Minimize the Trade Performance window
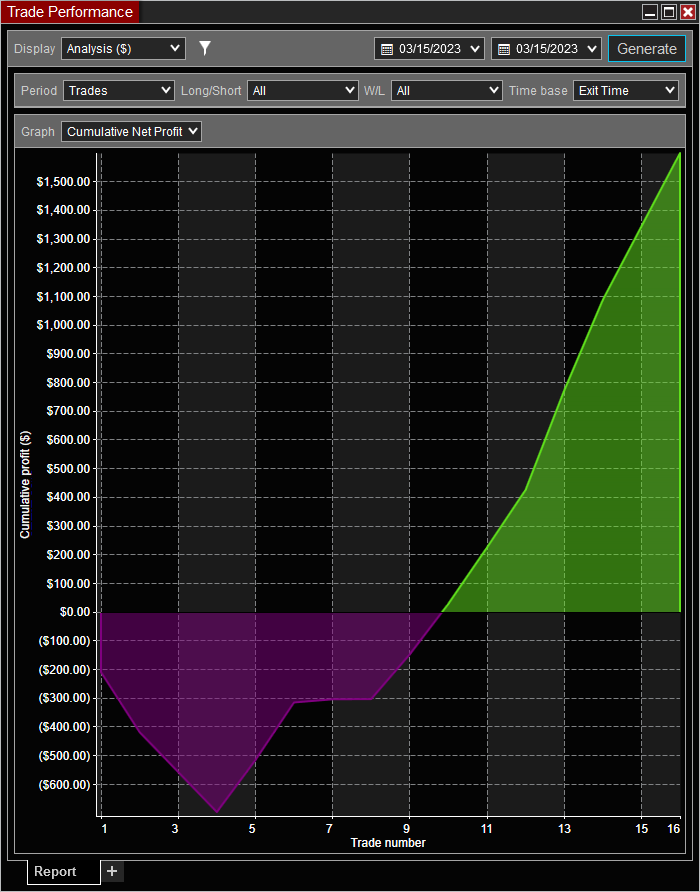Screen dimensions: 700x892 point(649,12)
